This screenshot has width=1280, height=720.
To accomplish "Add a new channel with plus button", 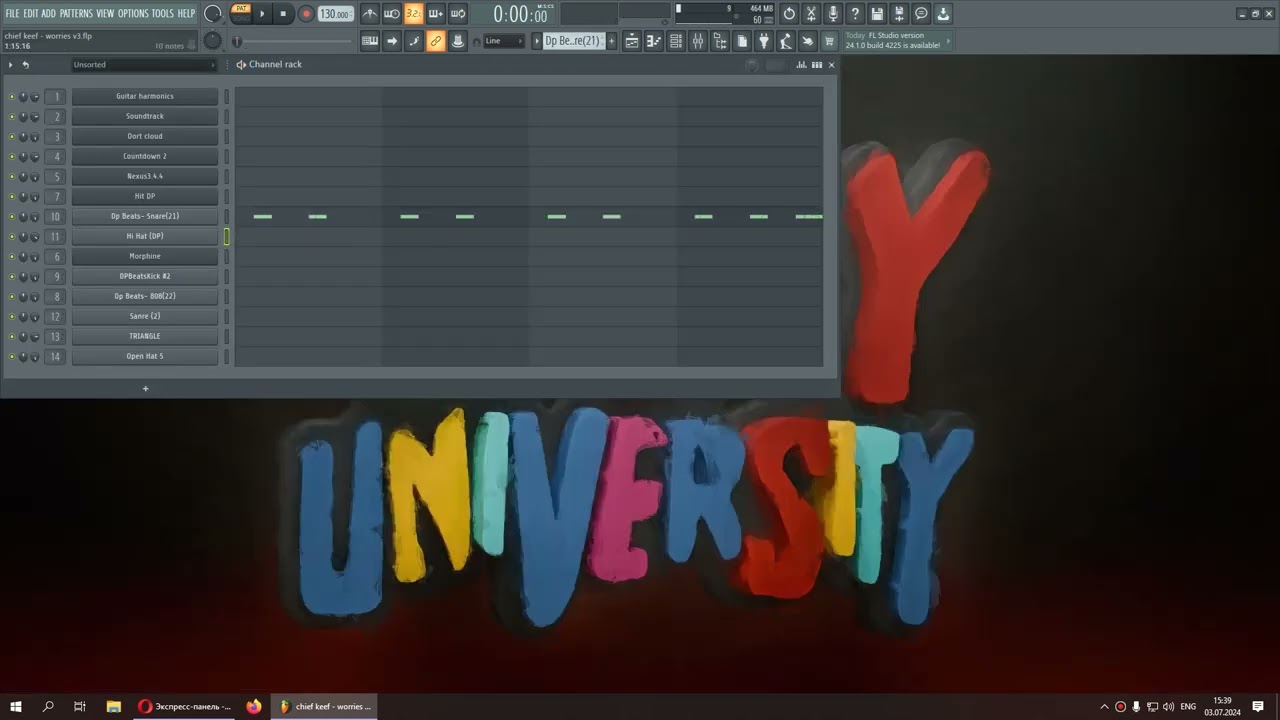I will 145,388.
